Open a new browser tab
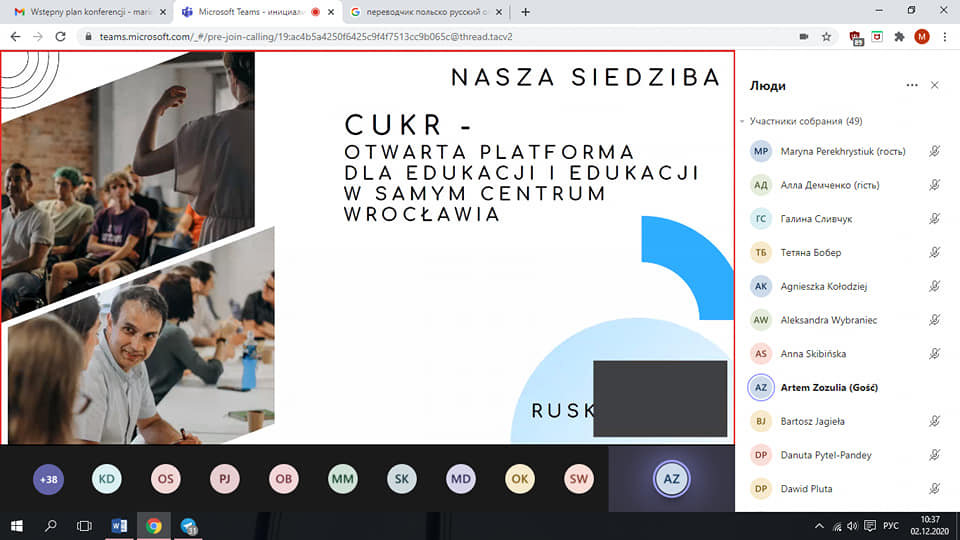The height and width of the screenshot is (540, 960). tap(525, 12)
